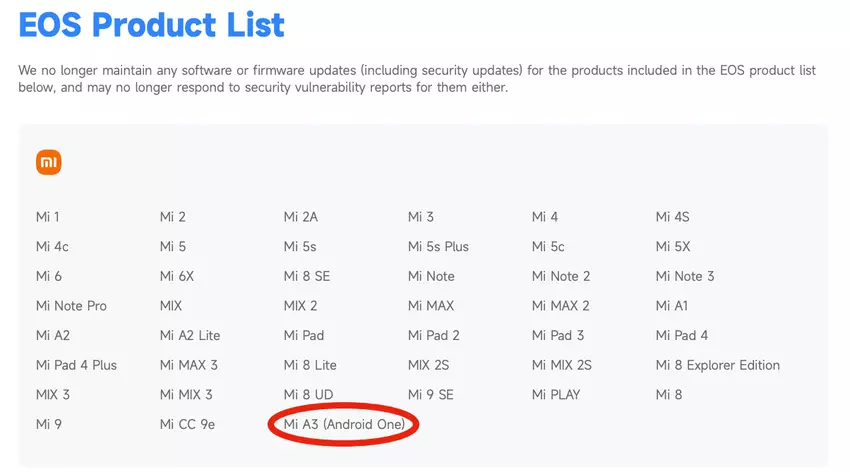Open the Mi Pad 4 Plus entry

click(x=76, y=366)
